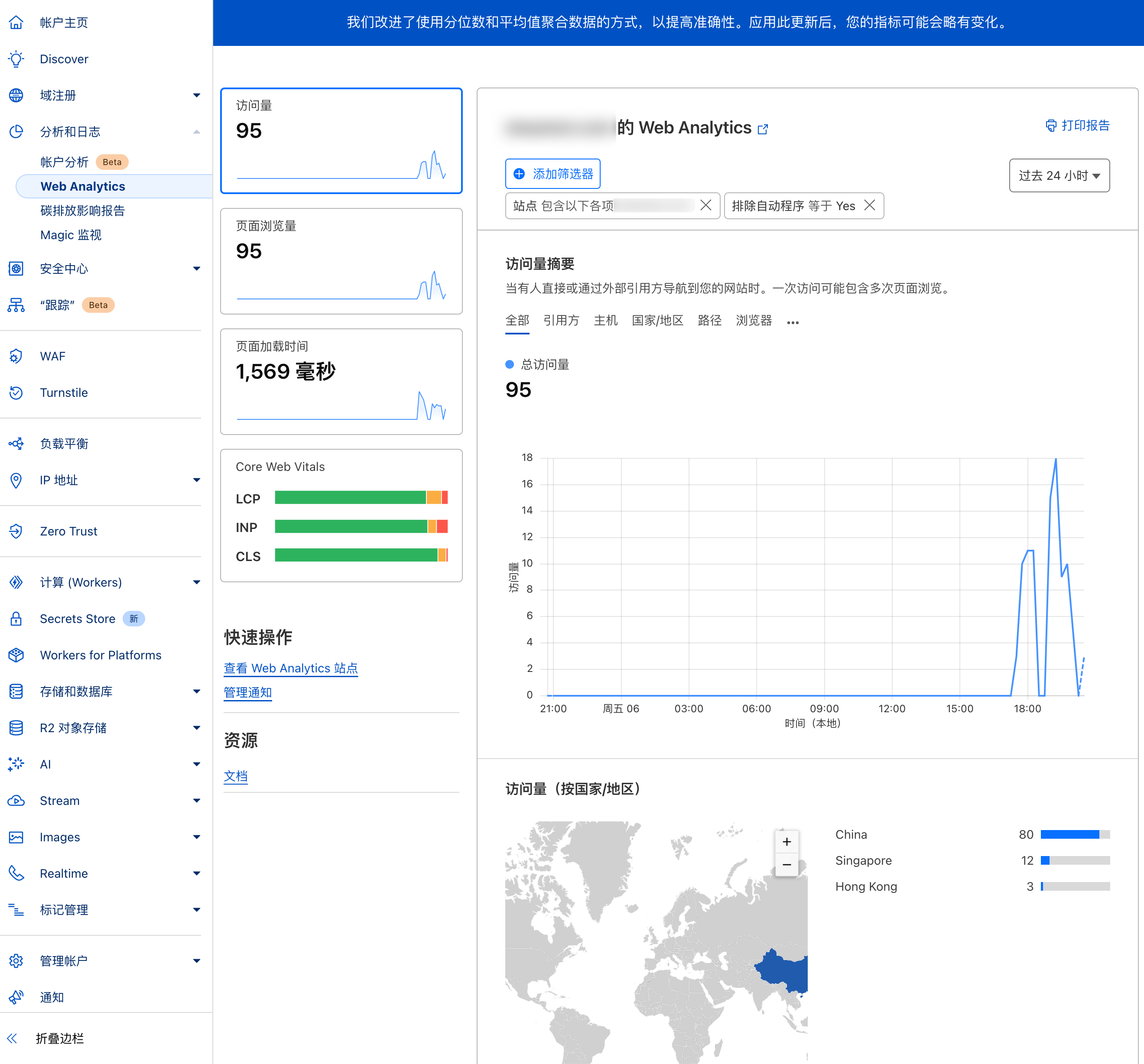The image size is (1144, 1064).
Task: Click the Turnstile icon
Action: pyautogui.click(x=16, y=393)
